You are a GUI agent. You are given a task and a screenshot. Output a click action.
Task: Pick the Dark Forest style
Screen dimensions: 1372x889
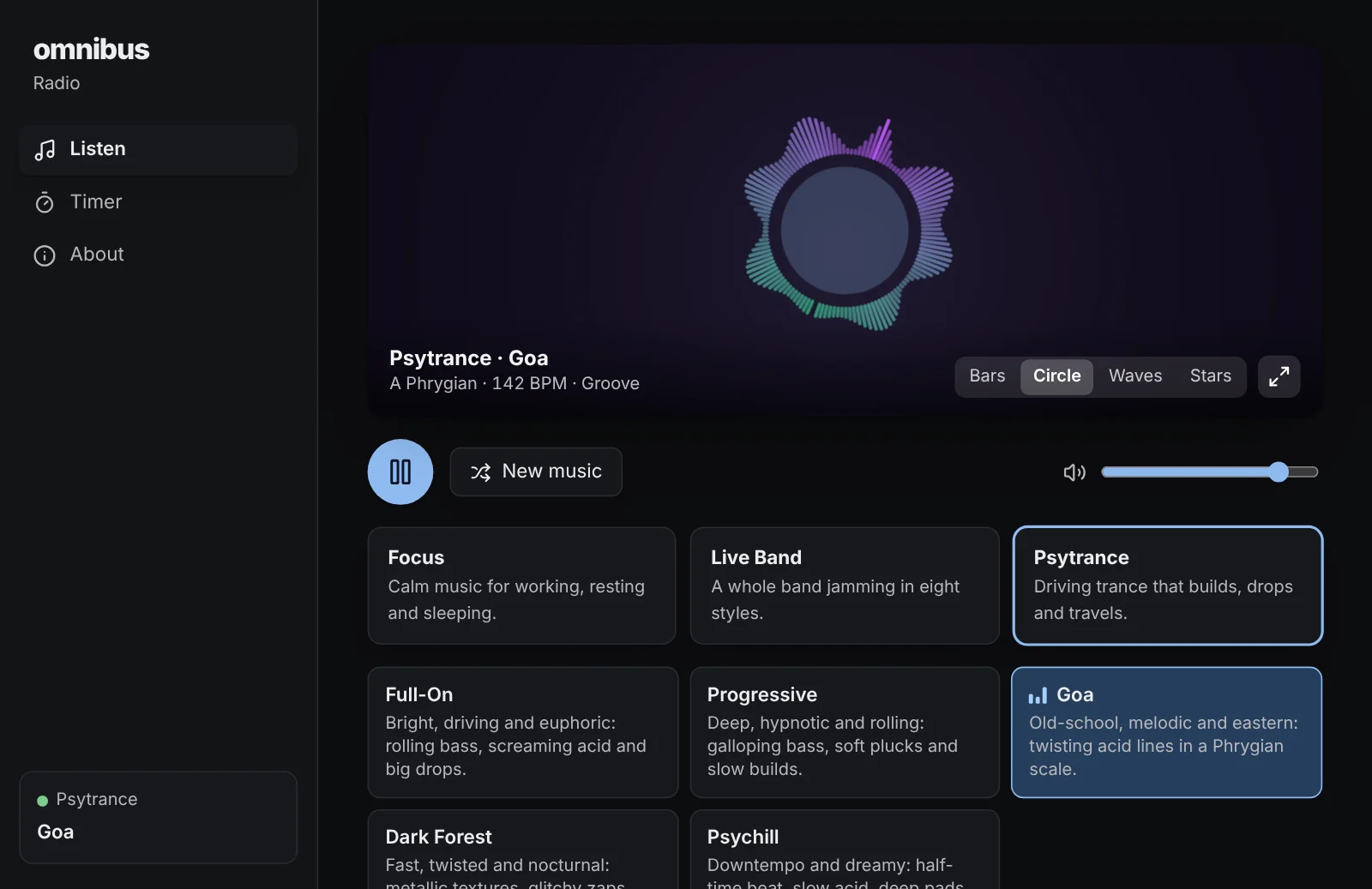[523, 850]
